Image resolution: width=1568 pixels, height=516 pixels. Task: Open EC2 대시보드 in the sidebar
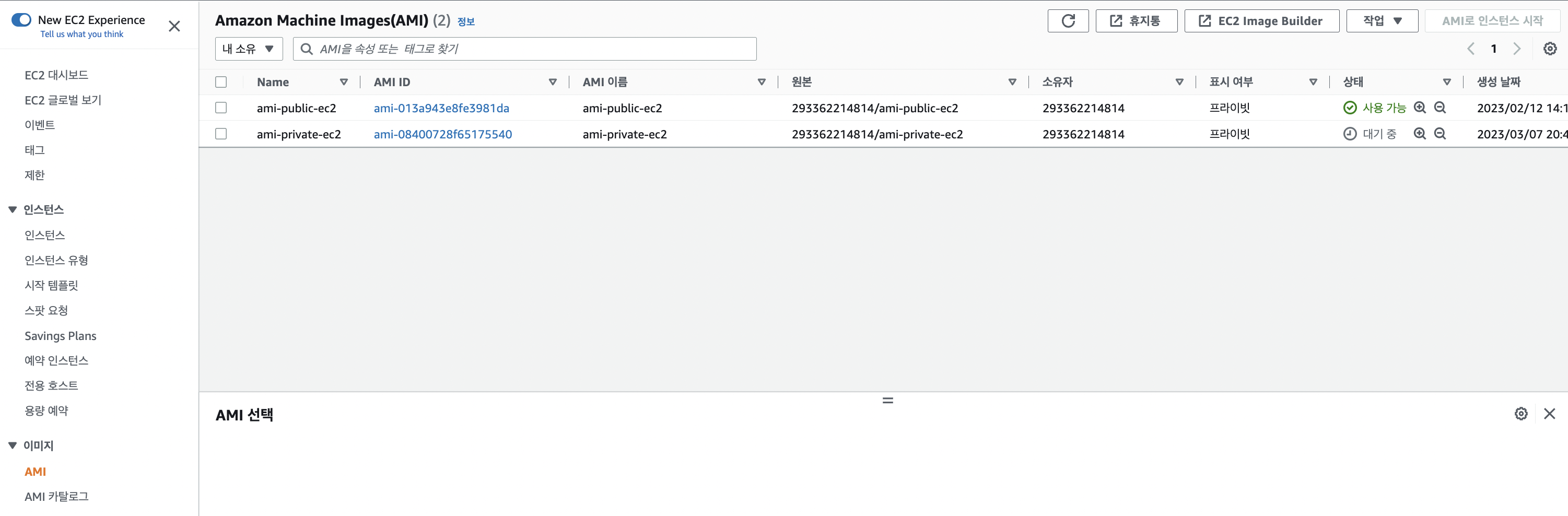(56, 75)
